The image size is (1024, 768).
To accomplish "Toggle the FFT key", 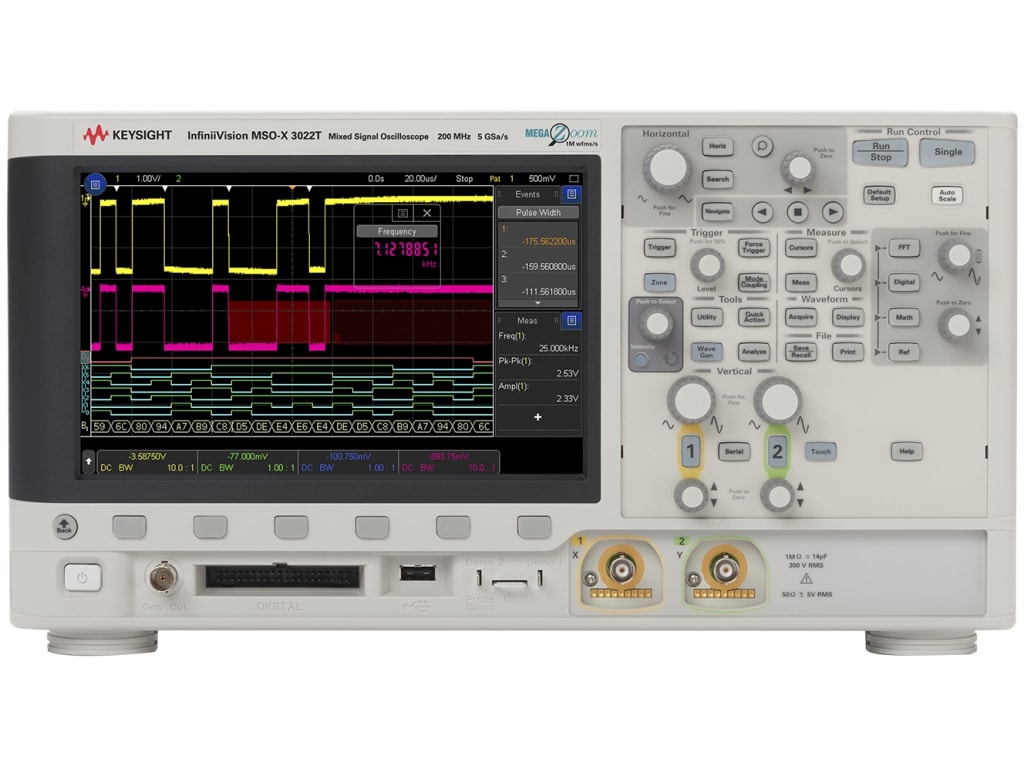I will 904,248.
